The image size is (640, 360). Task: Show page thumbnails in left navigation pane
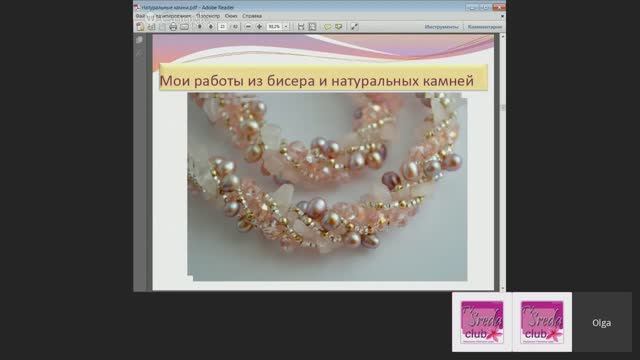pos(140,40)
